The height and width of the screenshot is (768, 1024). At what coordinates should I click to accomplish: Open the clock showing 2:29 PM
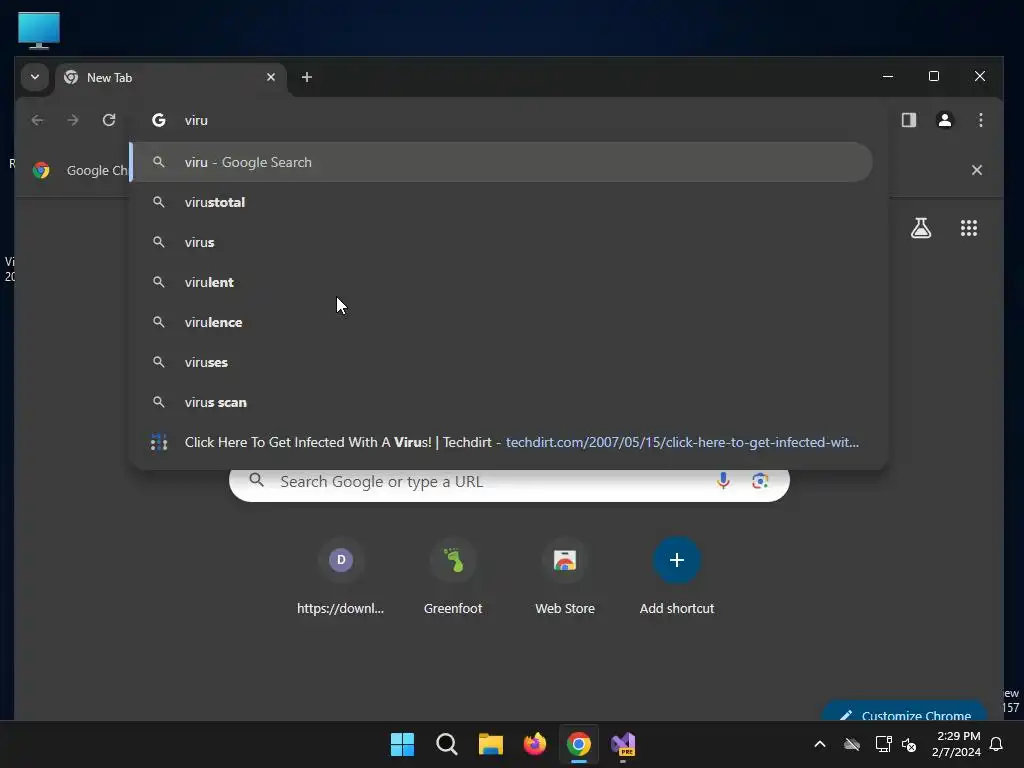point(956,744)
